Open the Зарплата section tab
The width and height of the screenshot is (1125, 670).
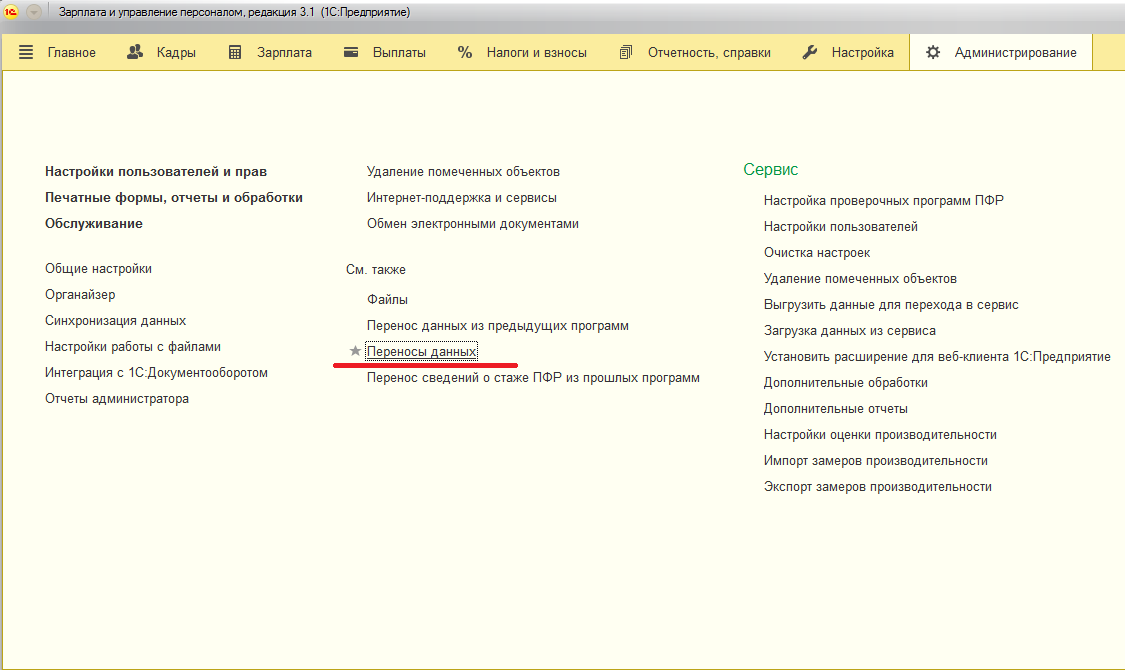pos(284,52)
